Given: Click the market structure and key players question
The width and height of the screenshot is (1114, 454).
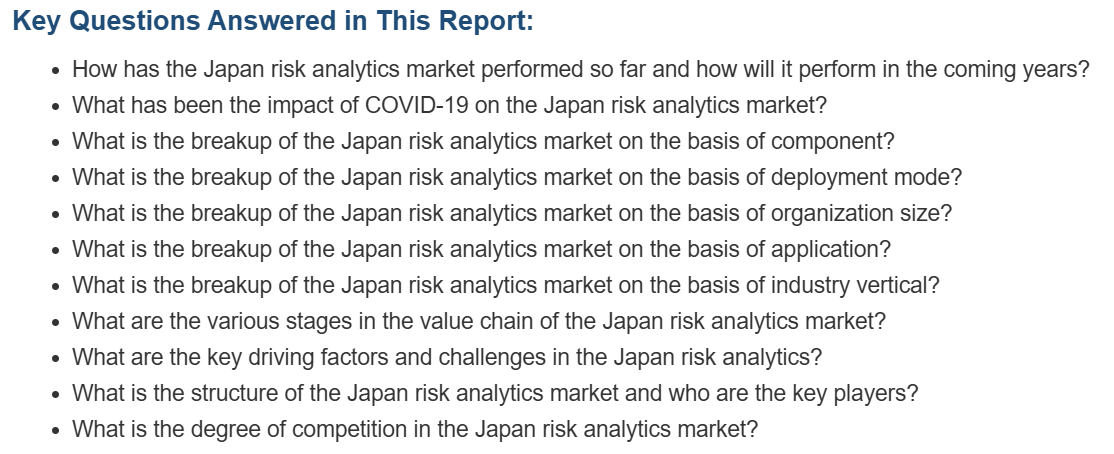Looking at the screenshot, I should [495, 394].
